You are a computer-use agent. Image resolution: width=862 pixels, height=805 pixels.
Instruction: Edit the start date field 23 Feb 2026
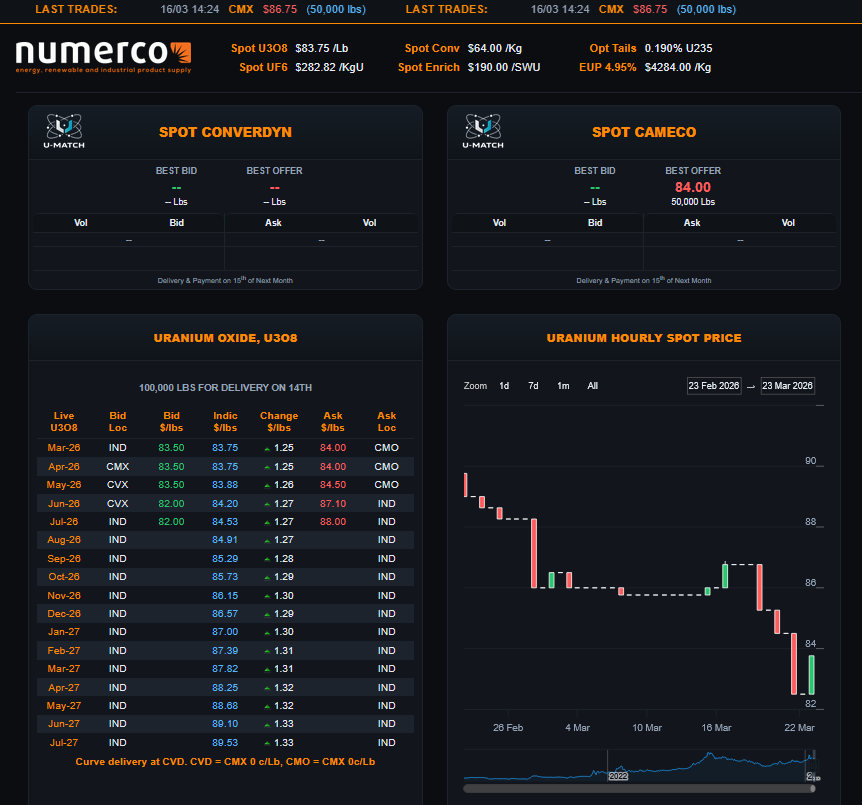click(714, 386)
